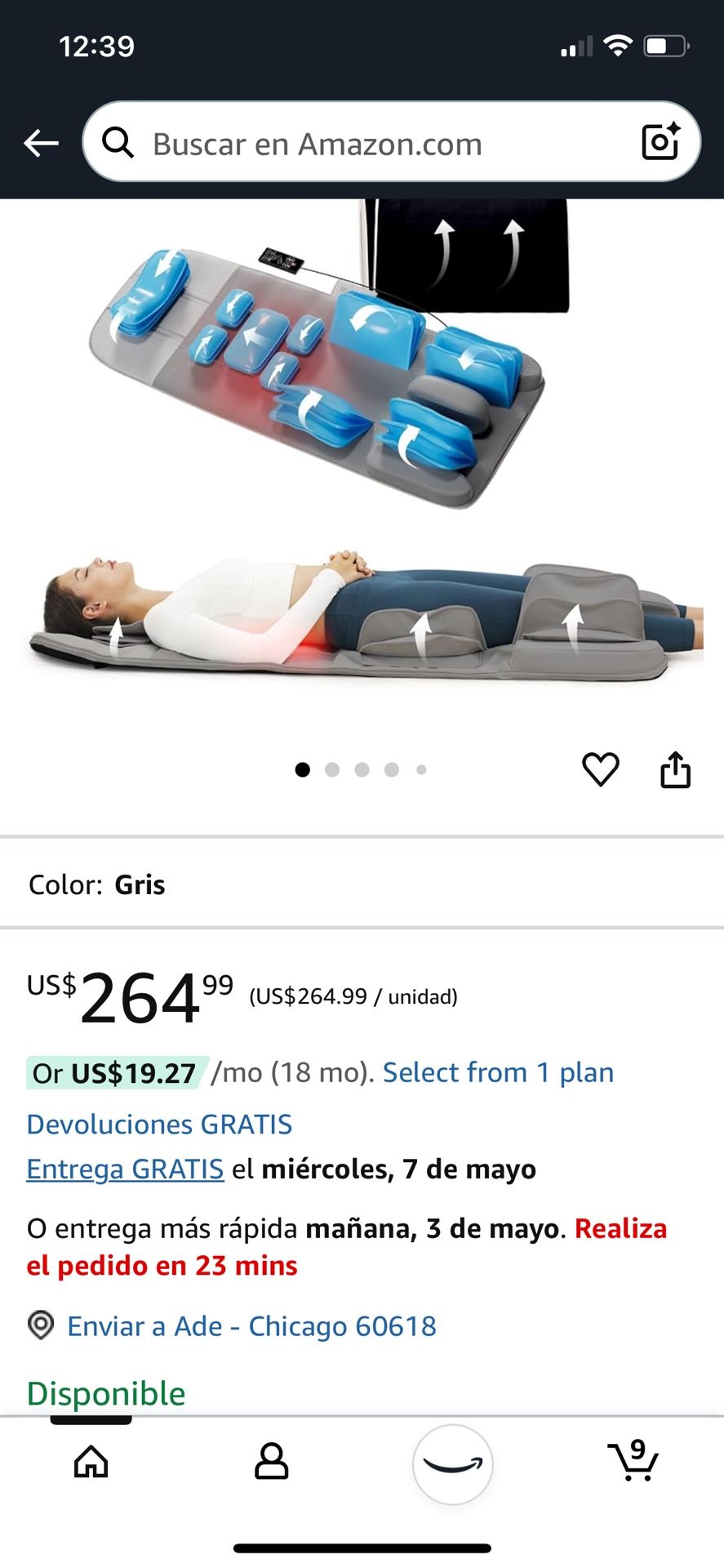
Task: Select the third image carousel dot
Action: point(362,769)
